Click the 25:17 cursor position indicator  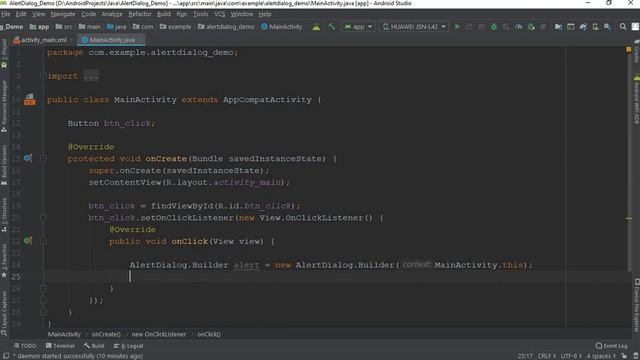(x=525, y=356)
